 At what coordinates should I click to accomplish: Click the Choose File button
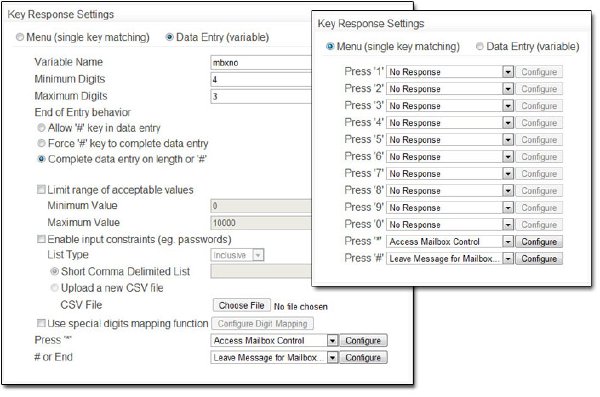[x=241, y=306]
